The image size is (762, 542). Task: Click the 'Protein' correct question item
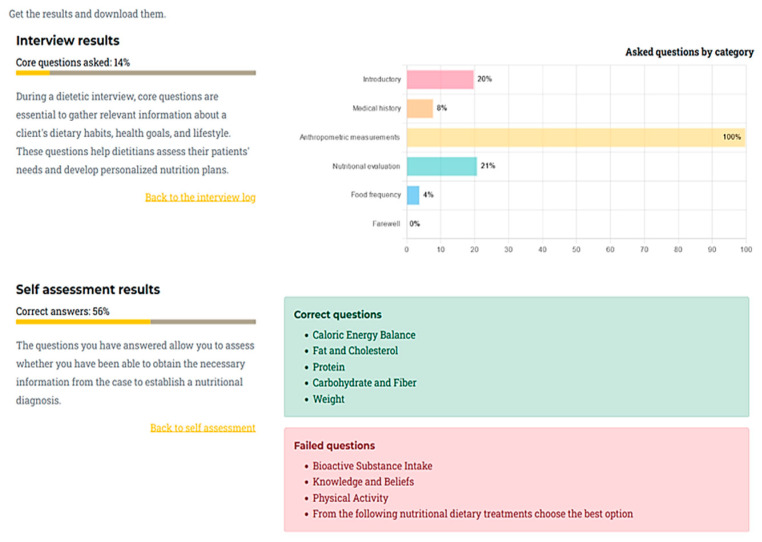point(329,367)
